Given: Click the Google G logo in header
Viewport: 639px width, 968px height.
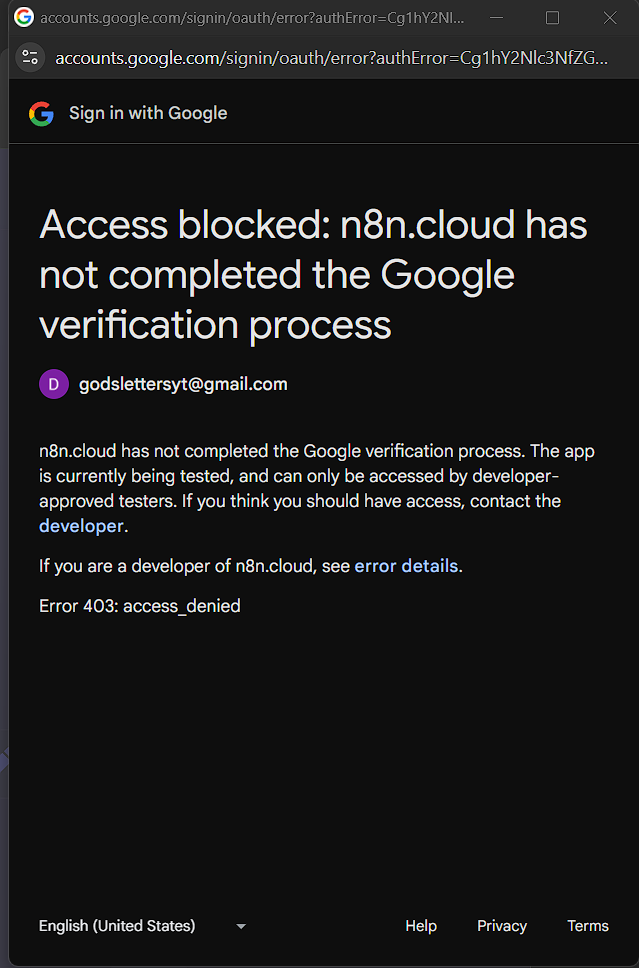Looking at the screenshot, I should coord(41,114).
